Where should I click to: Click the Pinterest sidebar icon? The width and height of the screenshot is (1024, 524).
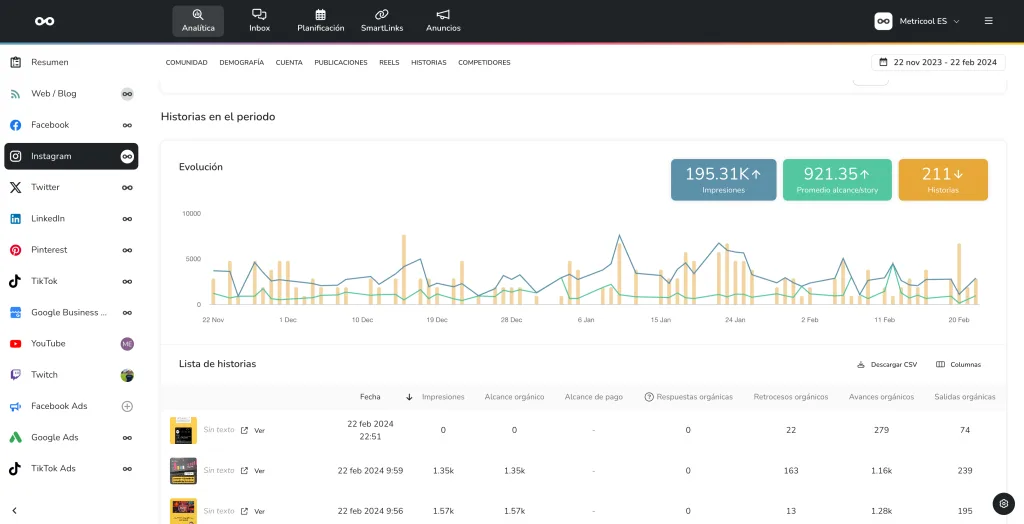tap(16, 250)
